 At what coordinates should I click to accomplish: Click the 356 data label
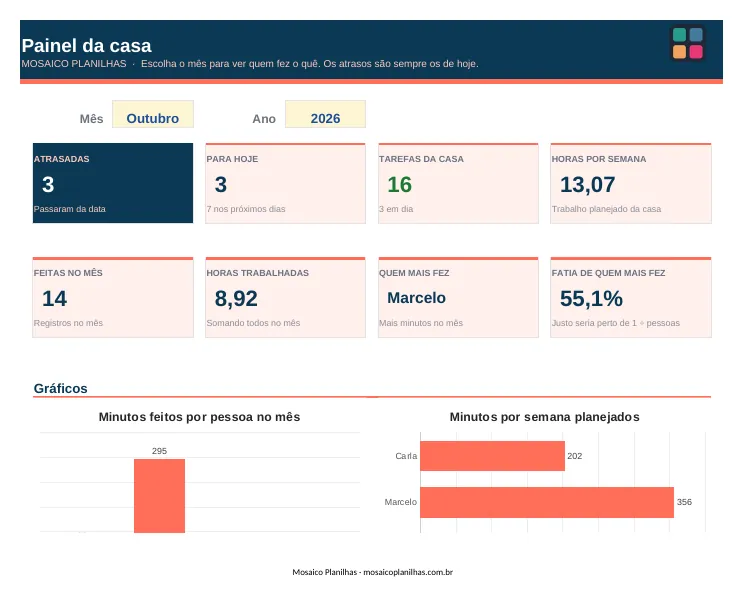[684, 502]
